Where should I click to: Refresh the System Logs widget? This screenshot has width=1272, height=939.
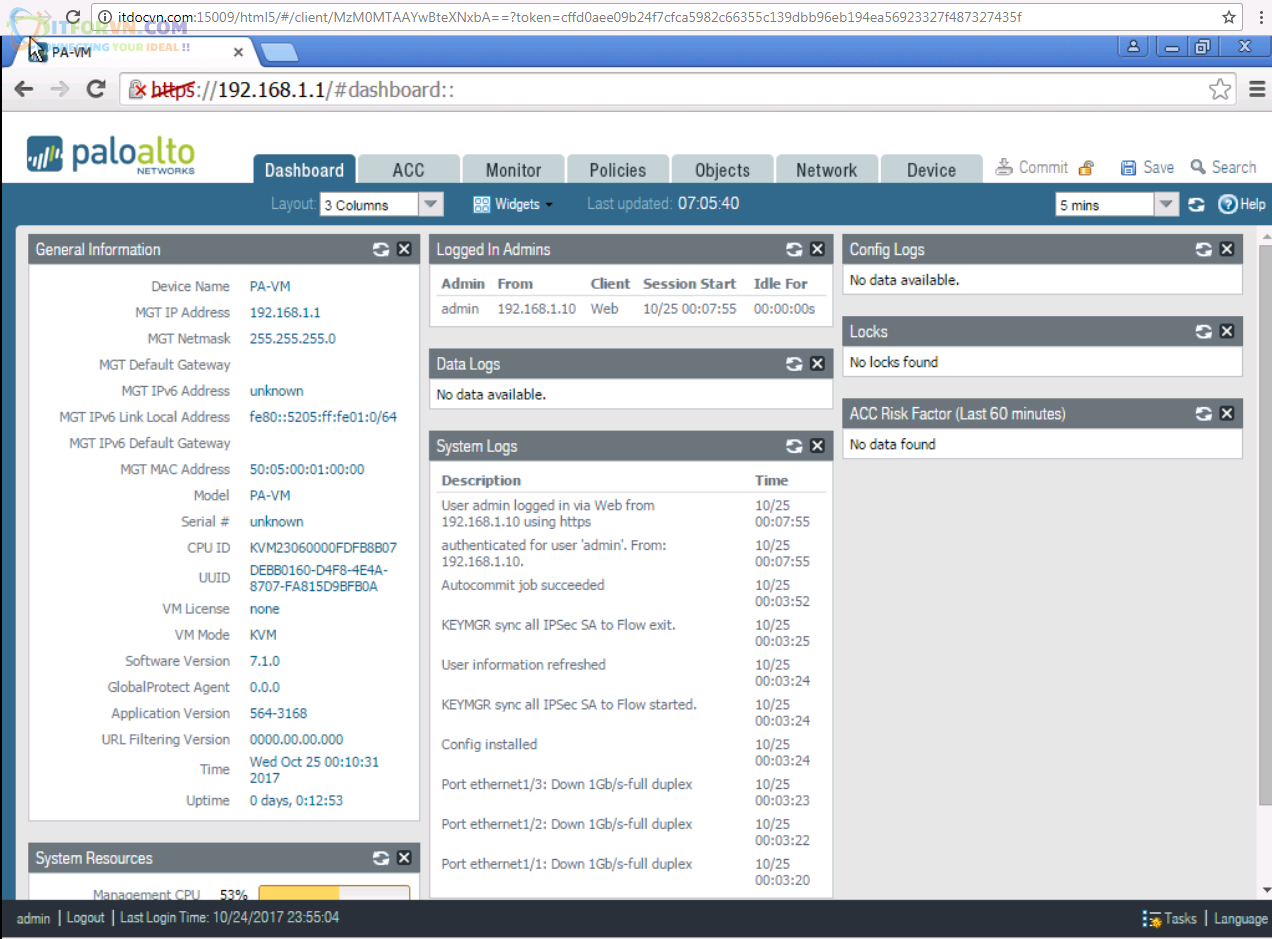tap(794, 446)
